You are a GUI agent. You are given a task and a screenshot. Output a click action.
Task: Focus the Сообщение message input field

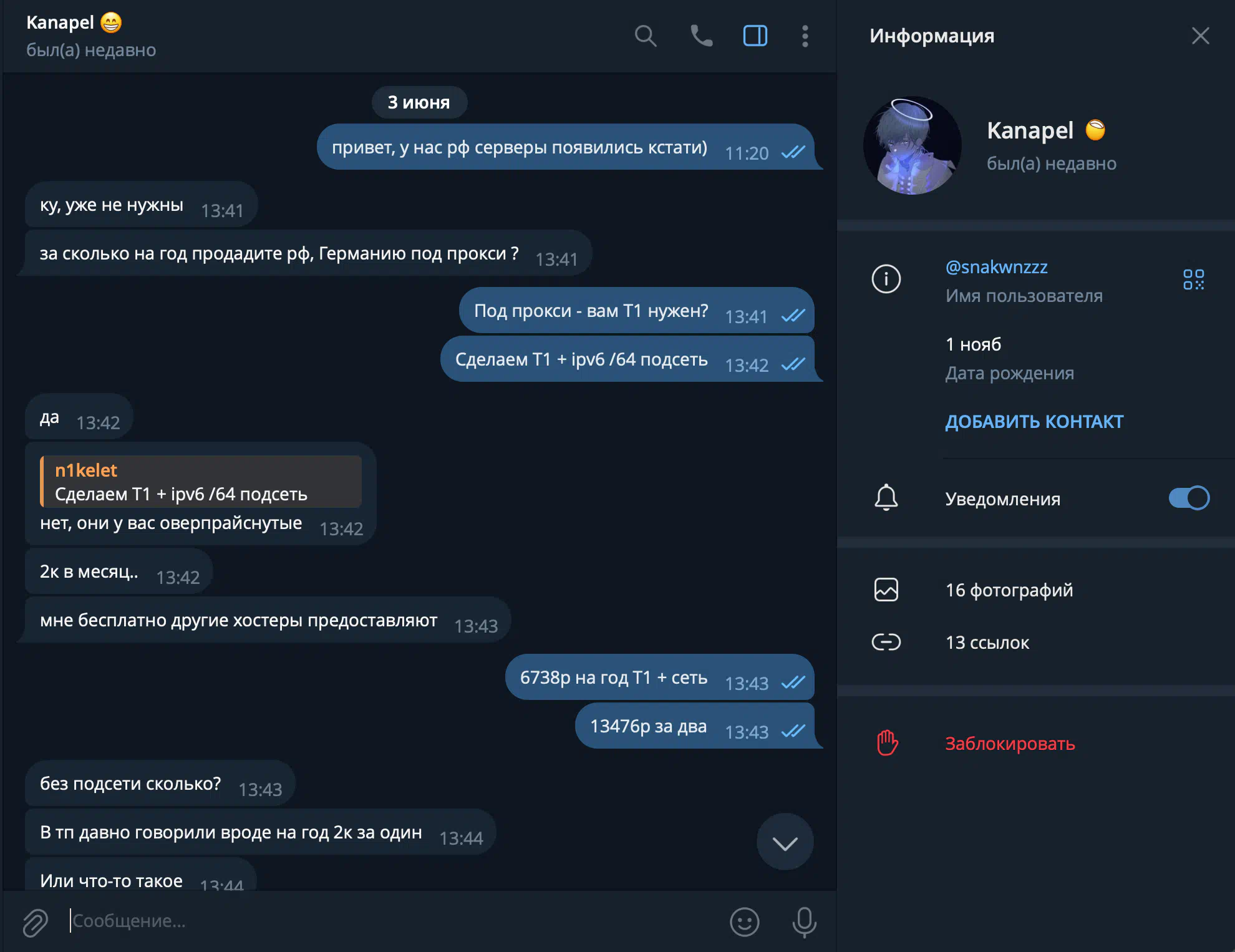393,921
